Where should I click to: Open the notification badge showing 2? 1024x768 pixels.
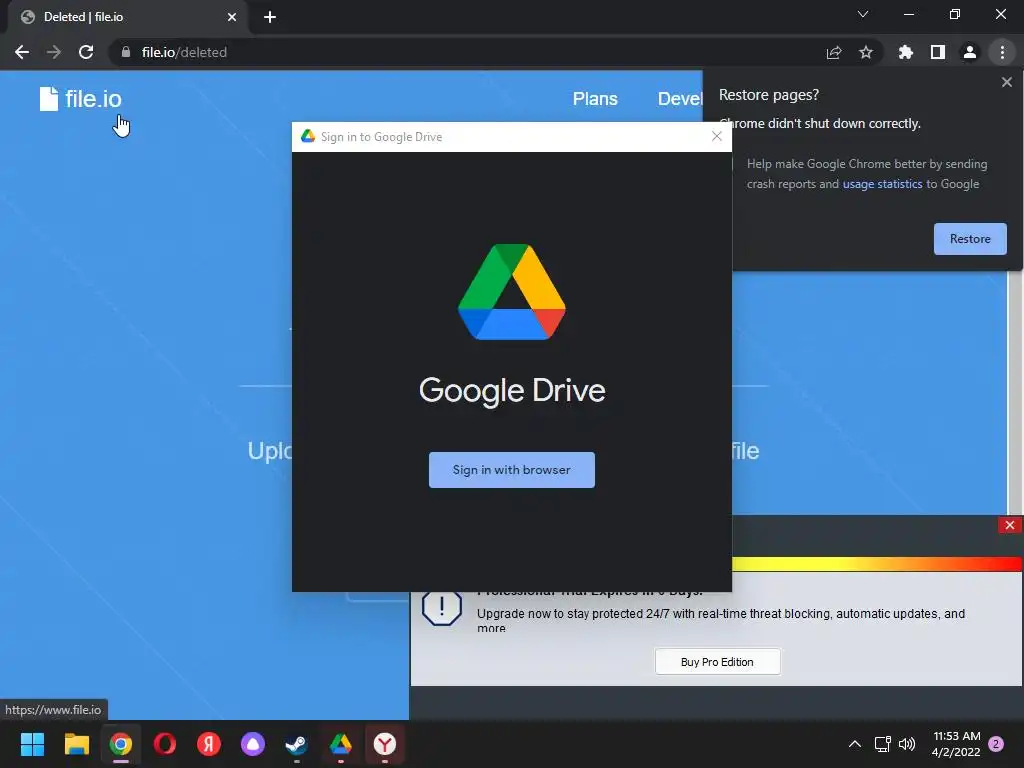(x=996, y=744)
